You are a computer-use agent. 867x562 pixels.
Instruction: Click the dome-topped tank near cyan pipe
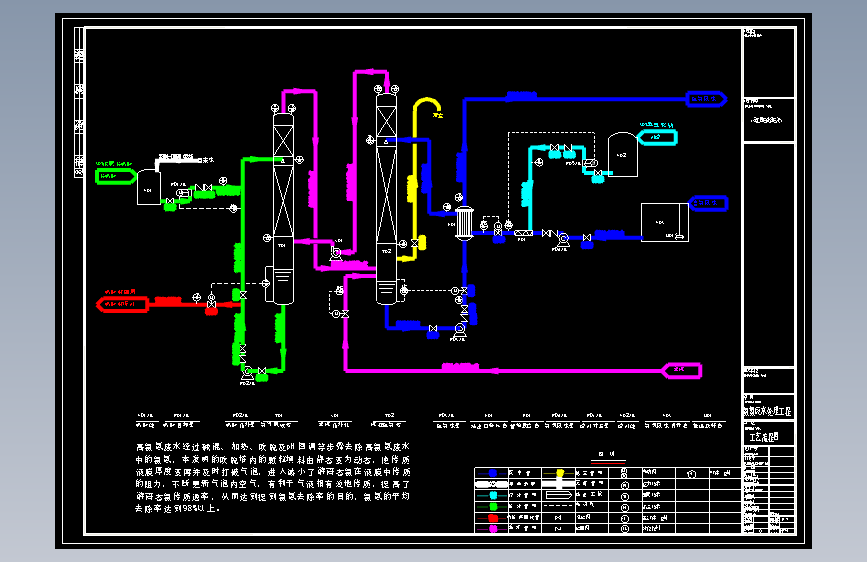623,154
